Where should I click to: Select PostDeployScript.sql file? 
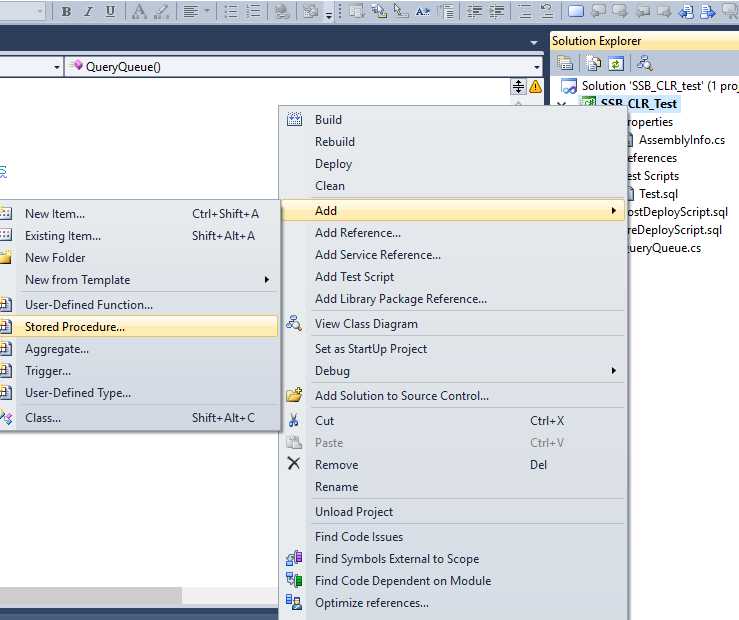[678, 212]
